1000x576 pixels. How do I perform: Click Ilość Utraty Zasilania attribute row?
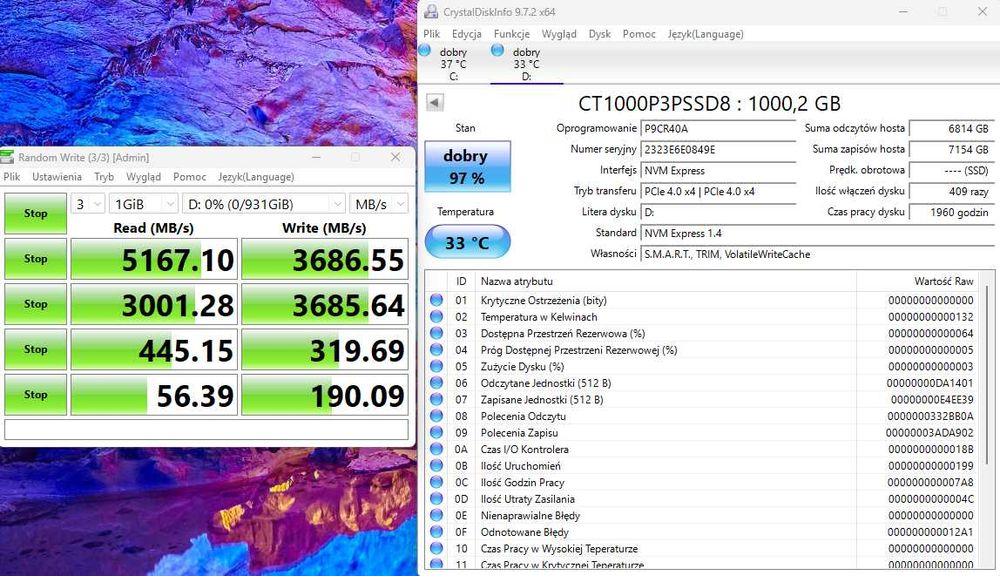(x=702, y=499)
